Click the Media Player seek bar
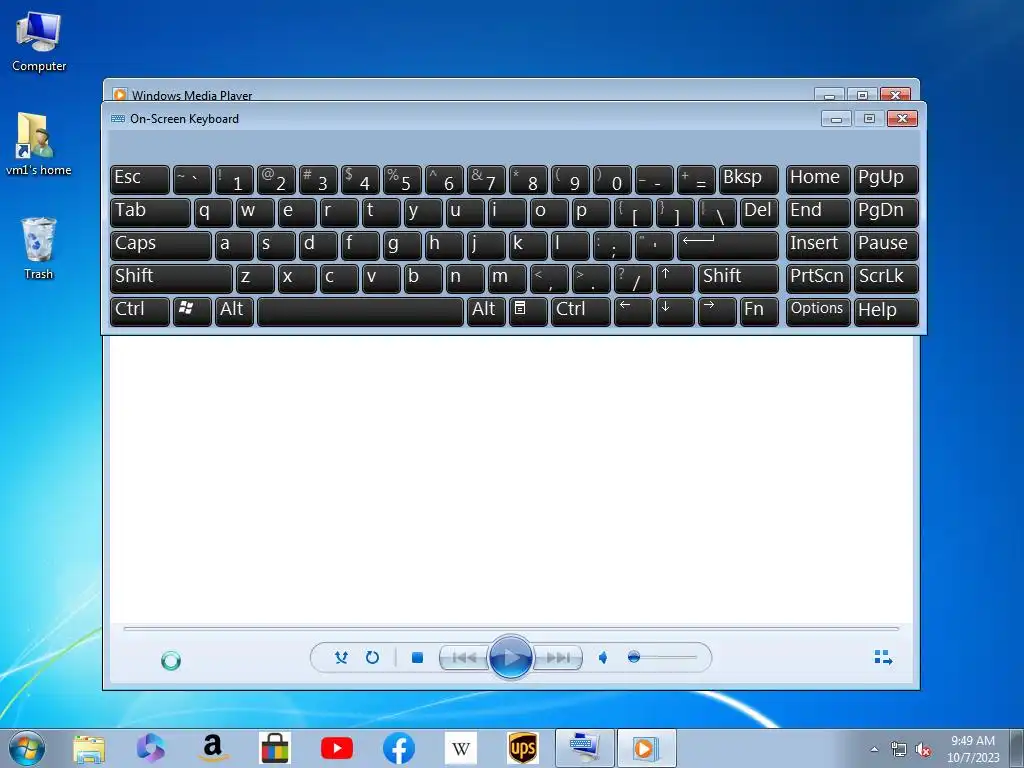1024x768 pixels. click(x=511, y=628)
